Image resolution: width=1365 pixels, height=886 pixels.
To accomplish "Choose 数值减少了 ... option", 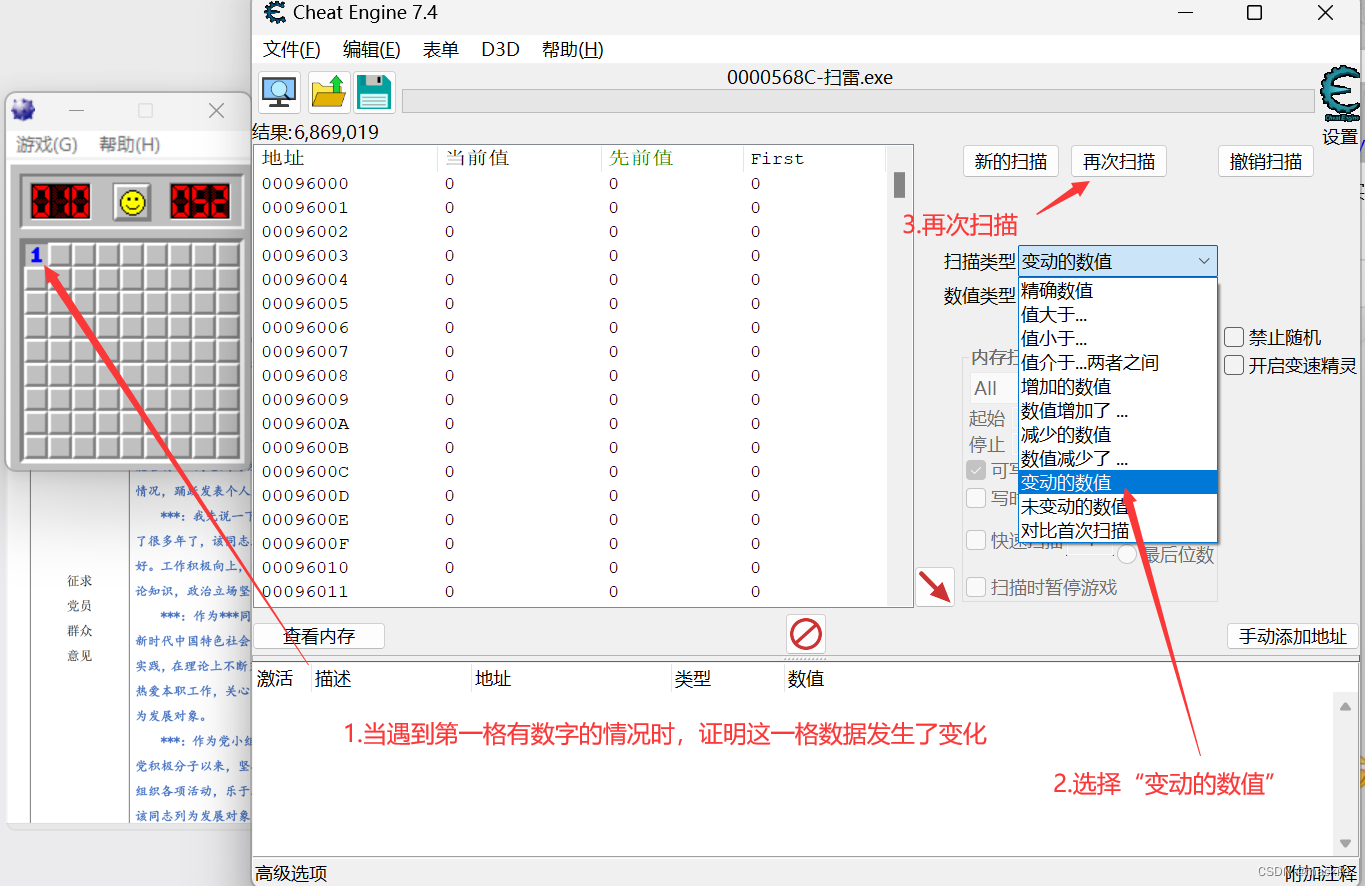I will (1118, 459).
